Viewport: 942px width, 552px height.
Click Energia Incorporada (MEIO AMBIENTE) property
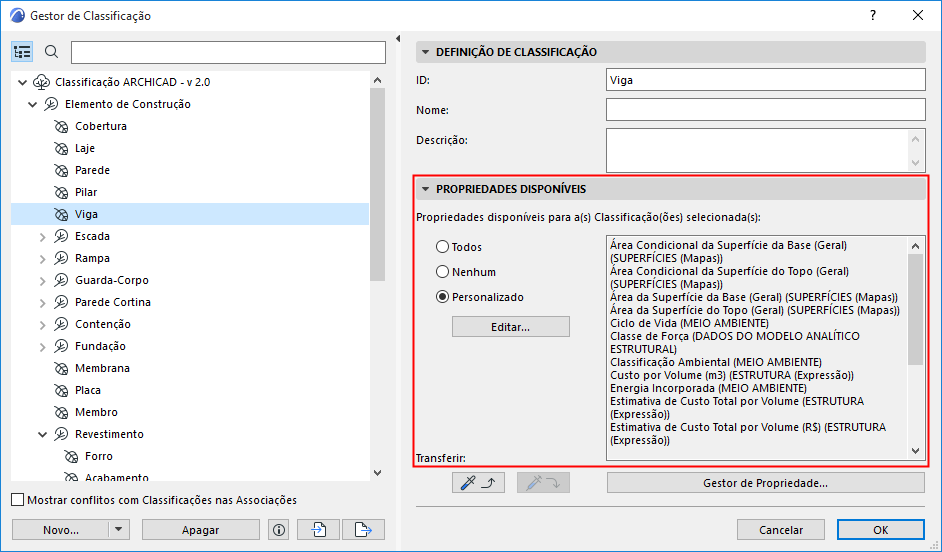point(708,388)
